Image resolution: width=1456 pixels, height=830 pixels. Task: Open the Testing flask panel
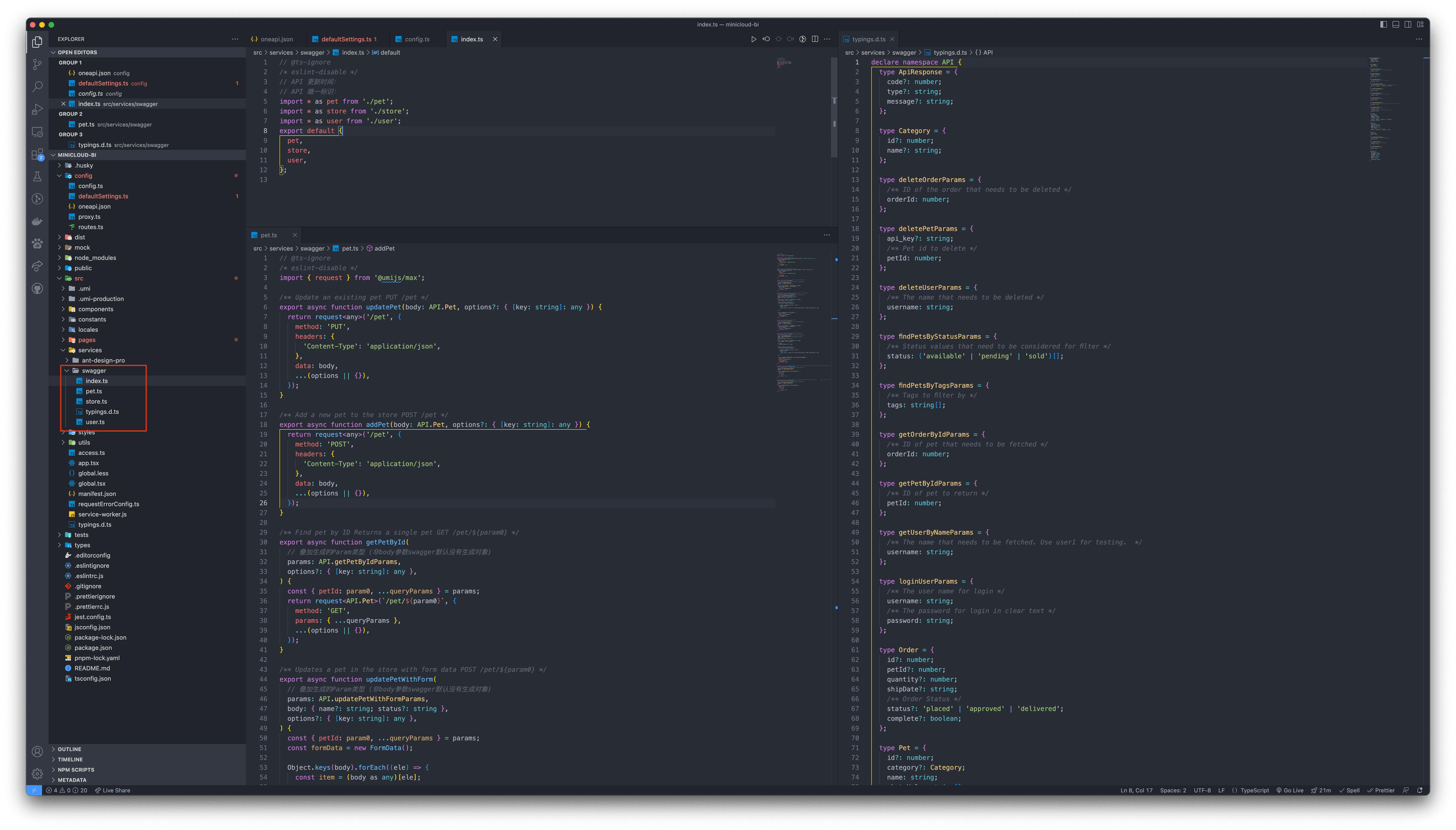(x=37, y=175)
